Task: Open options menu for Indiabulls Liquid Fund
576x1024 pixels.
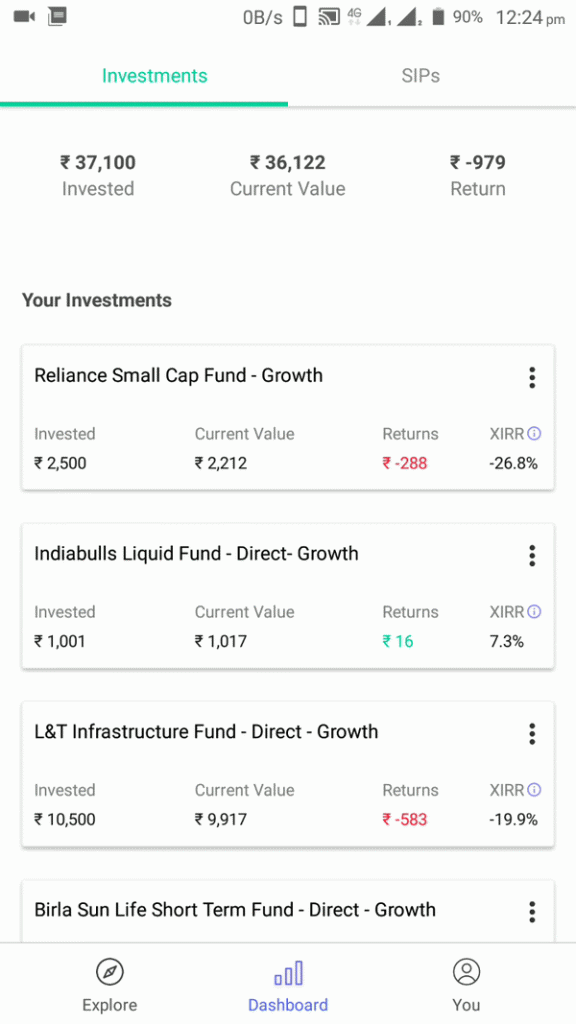Action: (x=532, y=556)
